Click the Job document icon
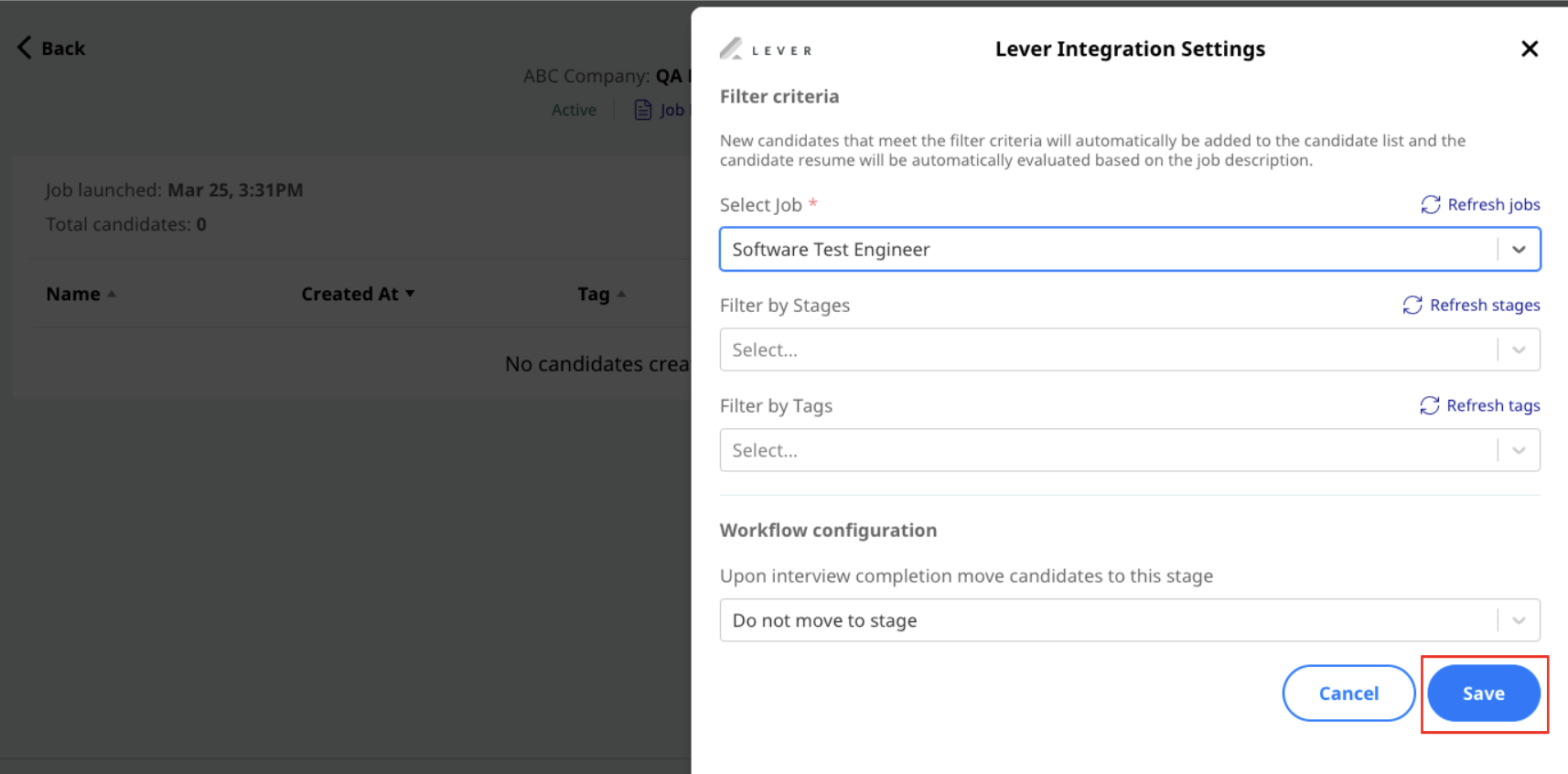Viewport: 1568px width, 774px height. [x=643, y=110]
